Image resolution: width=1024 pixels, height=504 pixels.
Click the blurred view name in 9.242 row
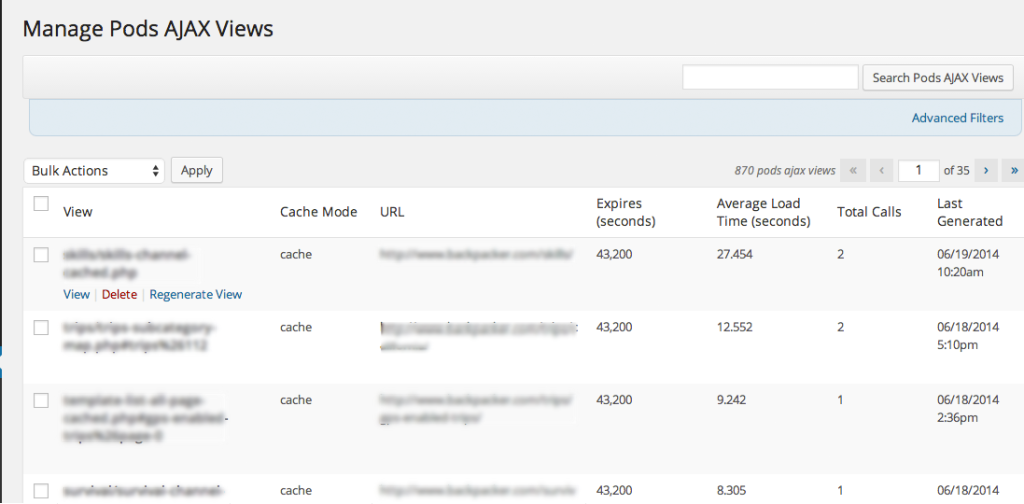tap(144, 418)
